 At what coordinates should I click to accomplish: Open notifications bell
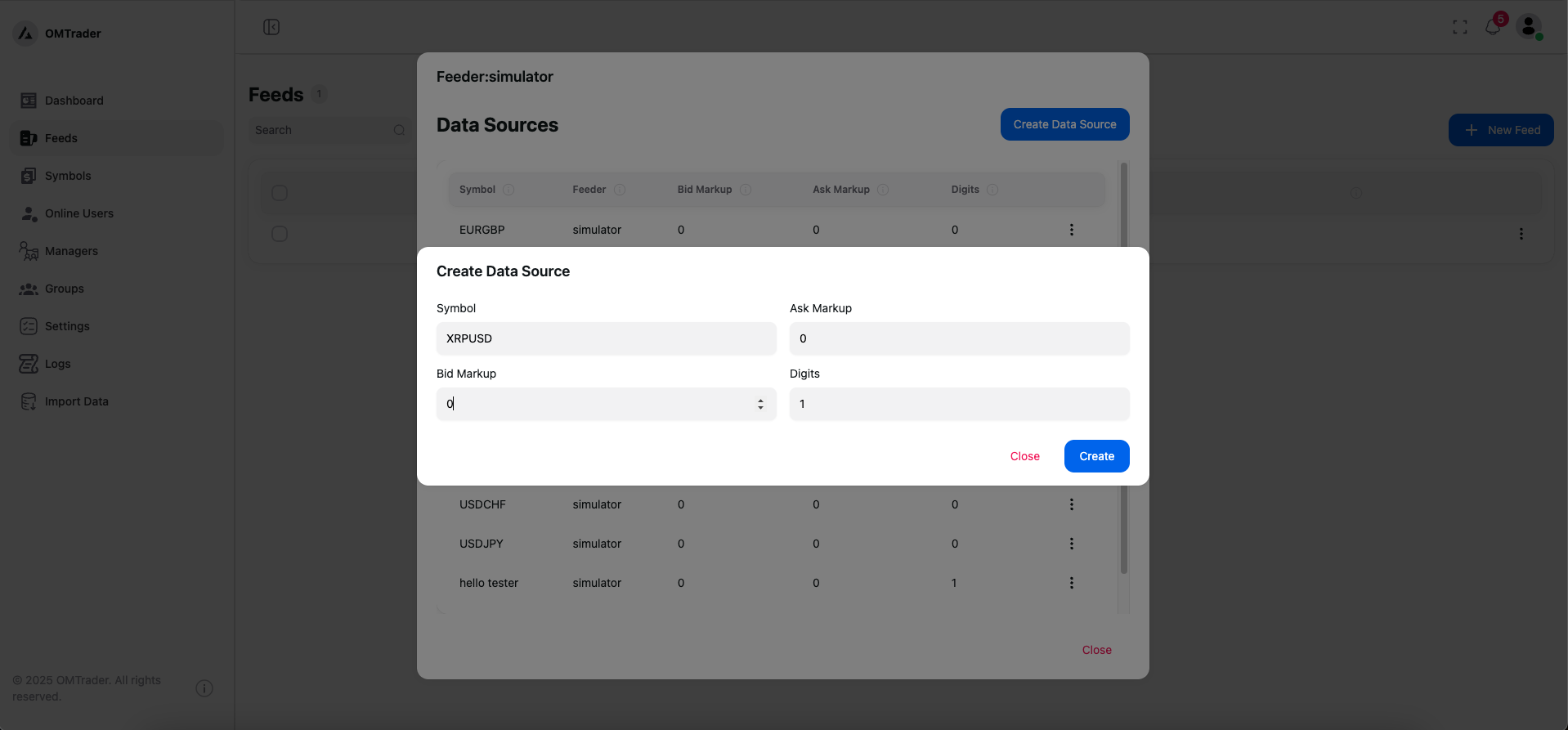(x=1493, y=27)
